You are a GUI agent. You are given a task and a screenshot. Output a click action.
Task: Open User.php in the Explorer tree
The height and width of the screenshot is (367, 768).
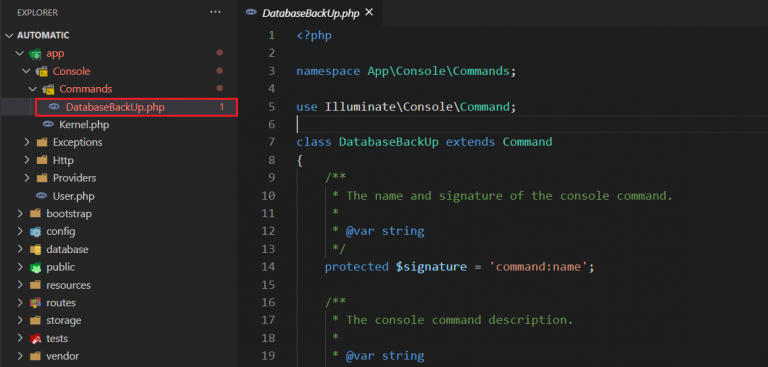pyautogui.click(x=73, y=196)
